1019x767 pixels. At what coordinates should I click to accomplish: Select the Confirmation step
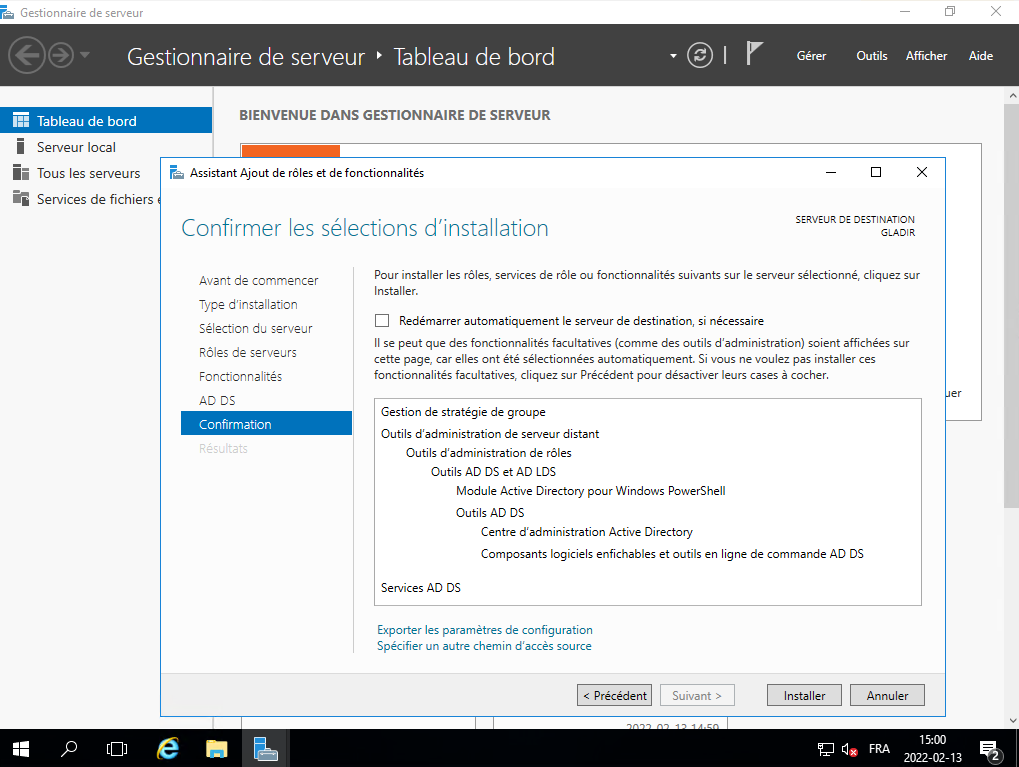(266, 424)
